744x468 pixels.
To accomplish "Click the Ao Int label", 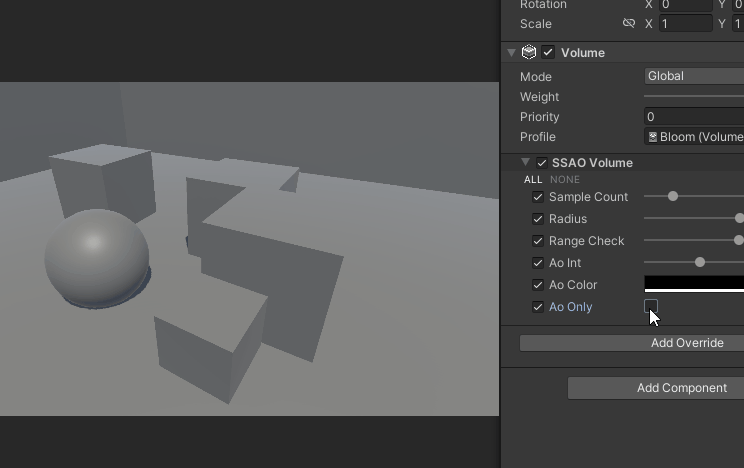I will pos(565,263).
